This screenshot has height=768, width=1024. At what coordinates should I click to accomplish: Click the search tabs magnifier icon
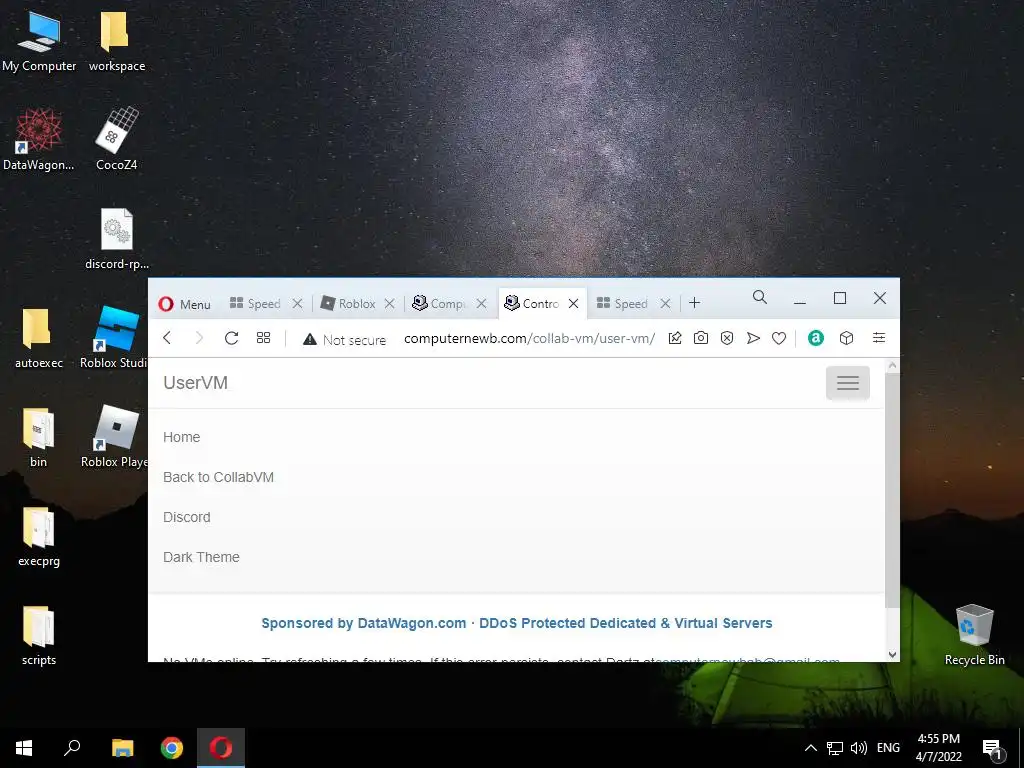760,298
